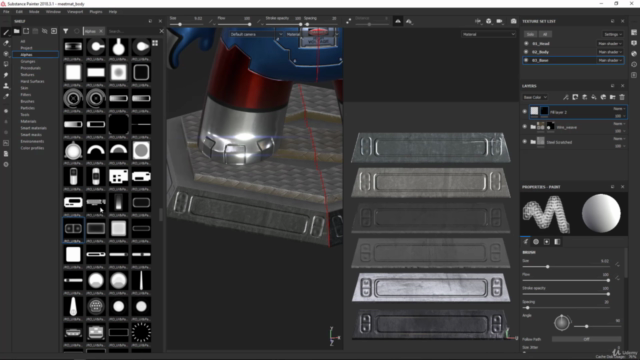
Task: Select the white square alpha thumbnail
Action: point(73,73)
